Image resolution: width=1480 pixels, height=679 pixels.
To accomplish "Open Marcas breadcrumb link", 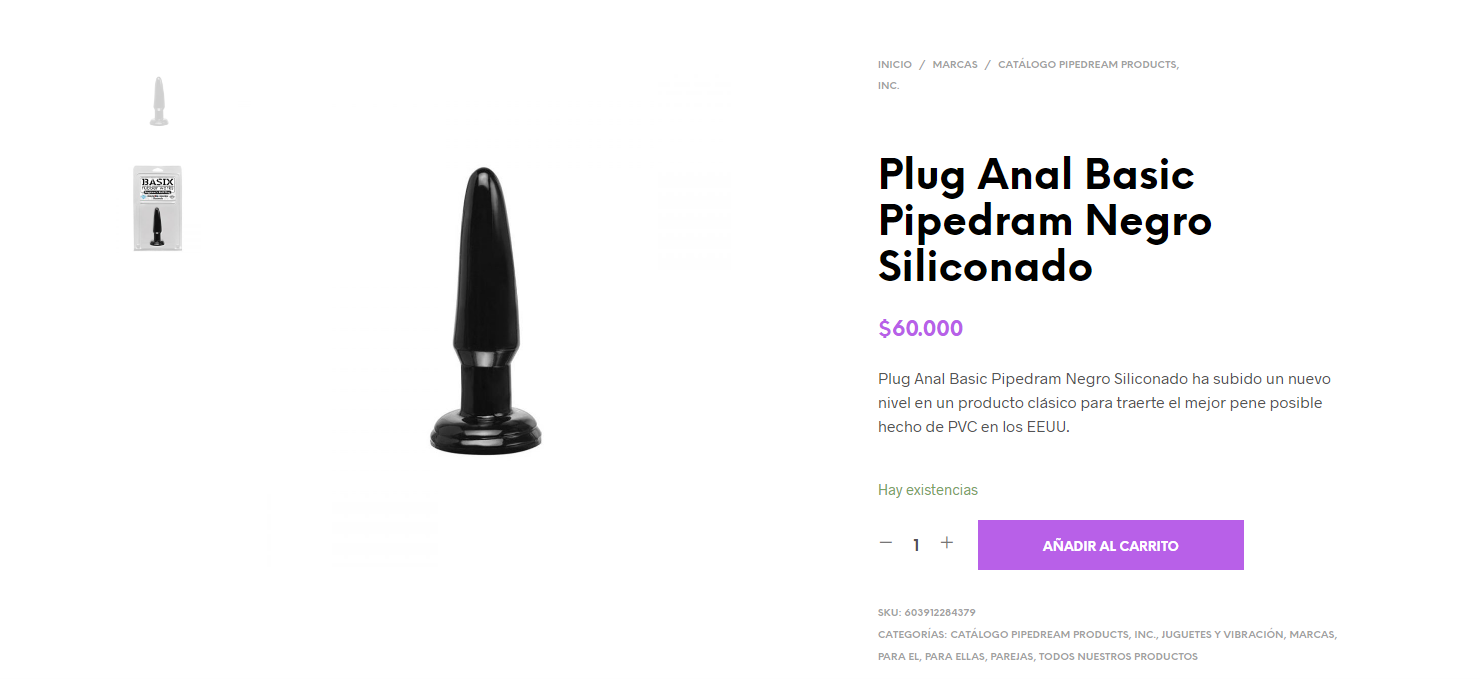I will tap(955, 64).
